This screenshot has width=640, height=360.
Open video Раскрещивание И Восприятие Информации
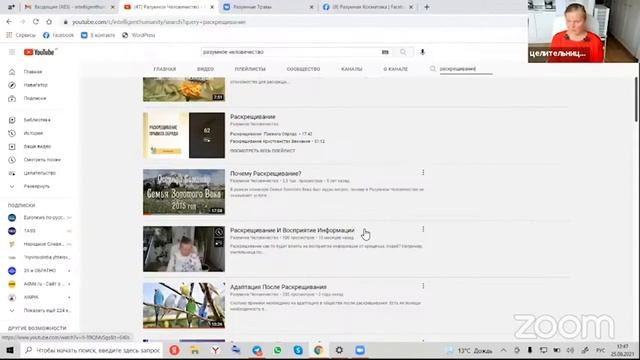coord(292,230)
